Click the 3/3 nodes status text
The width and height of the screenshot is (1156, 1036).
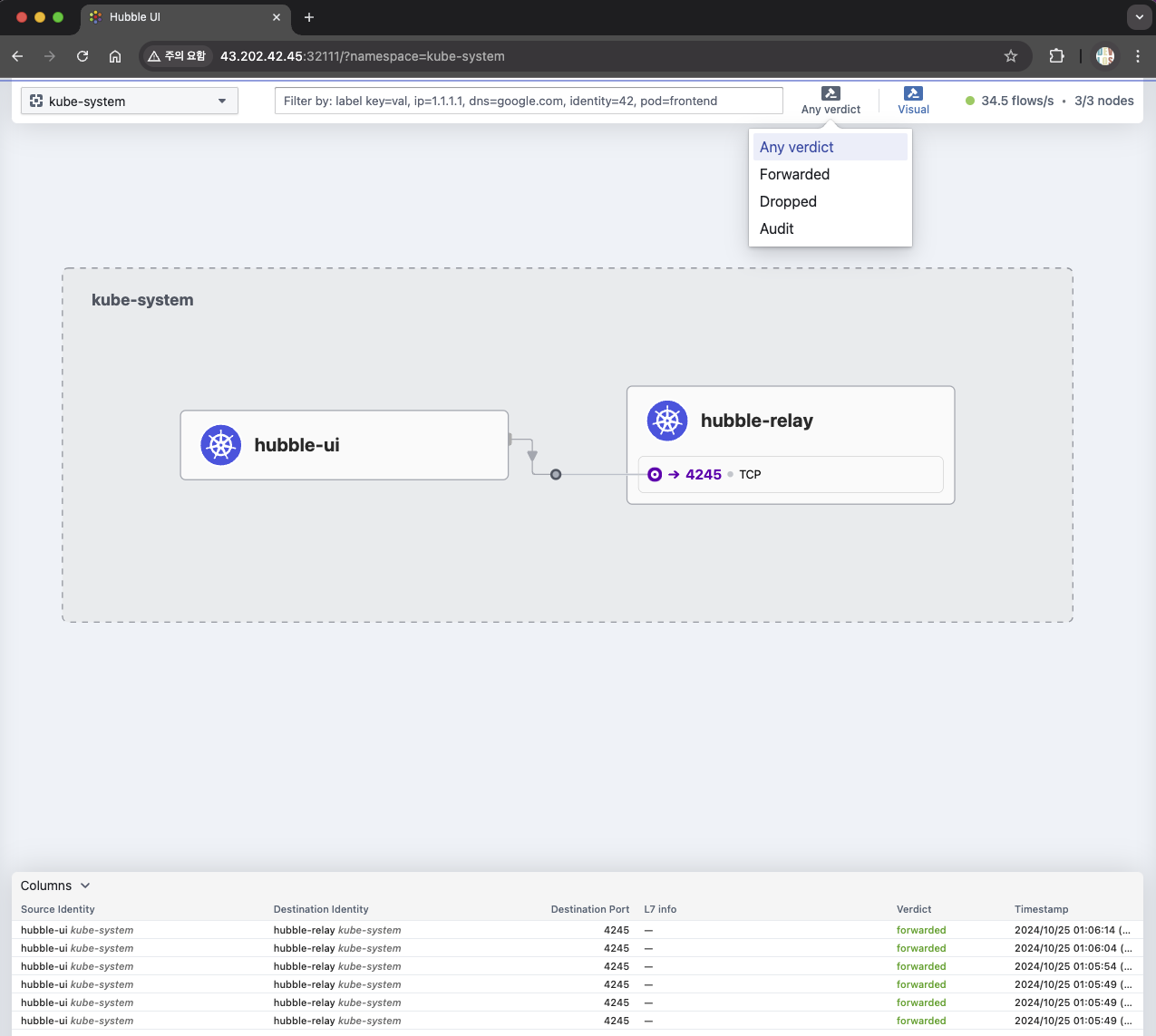1104,101
